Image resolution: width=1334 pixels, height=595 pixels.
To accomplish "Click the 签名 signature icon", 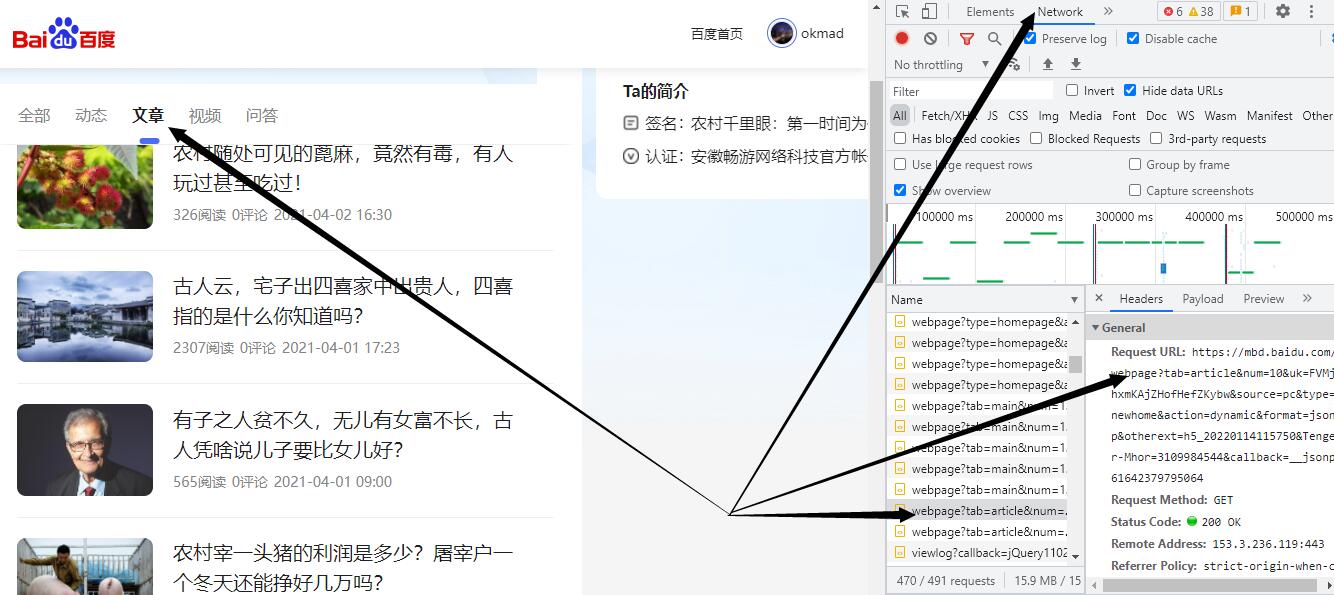I will pyautogui.click(x=630, y=123).
